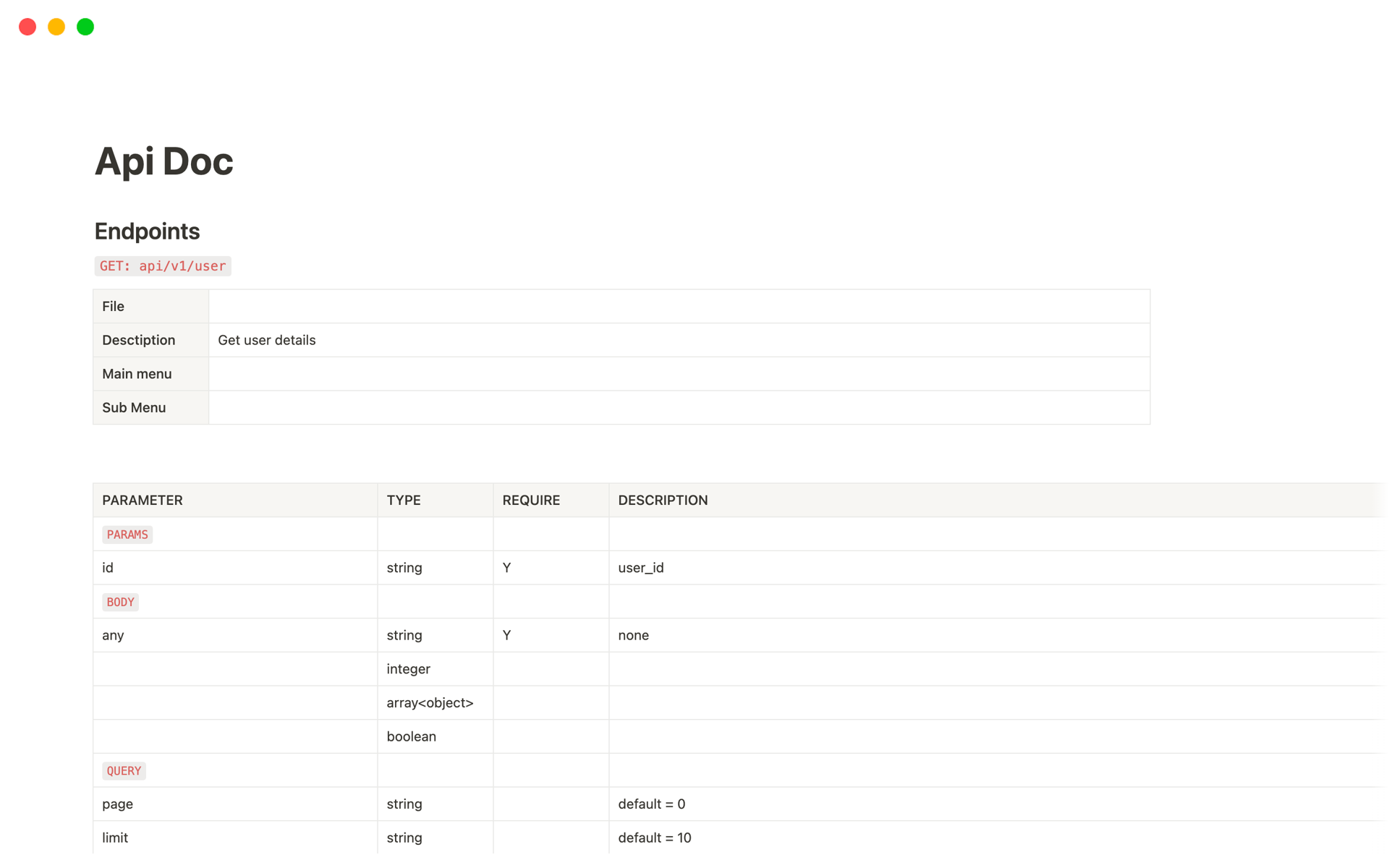Click the QUERY red tag
This screenshot has width=1389, height=868.
click(124, 771)
